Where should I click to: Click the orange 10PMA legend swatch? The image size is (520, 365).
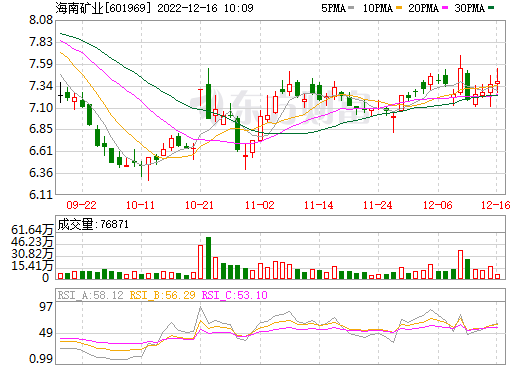click(x=399, y=8)
